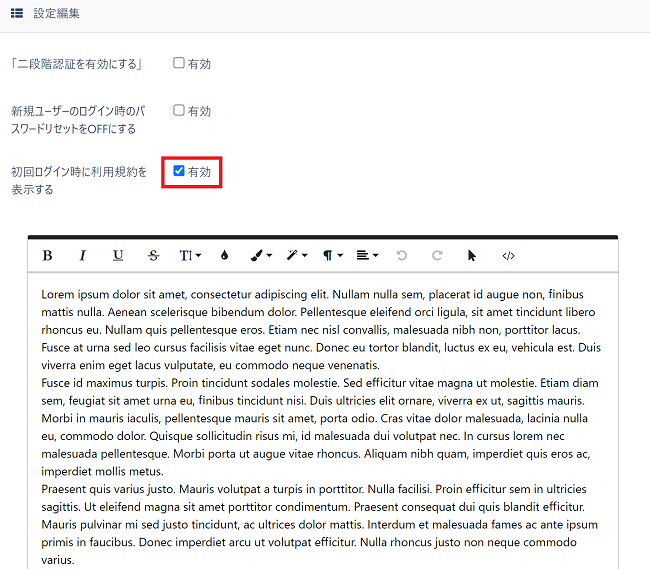Click the 設定編集 header list icon

coord(17,14)
